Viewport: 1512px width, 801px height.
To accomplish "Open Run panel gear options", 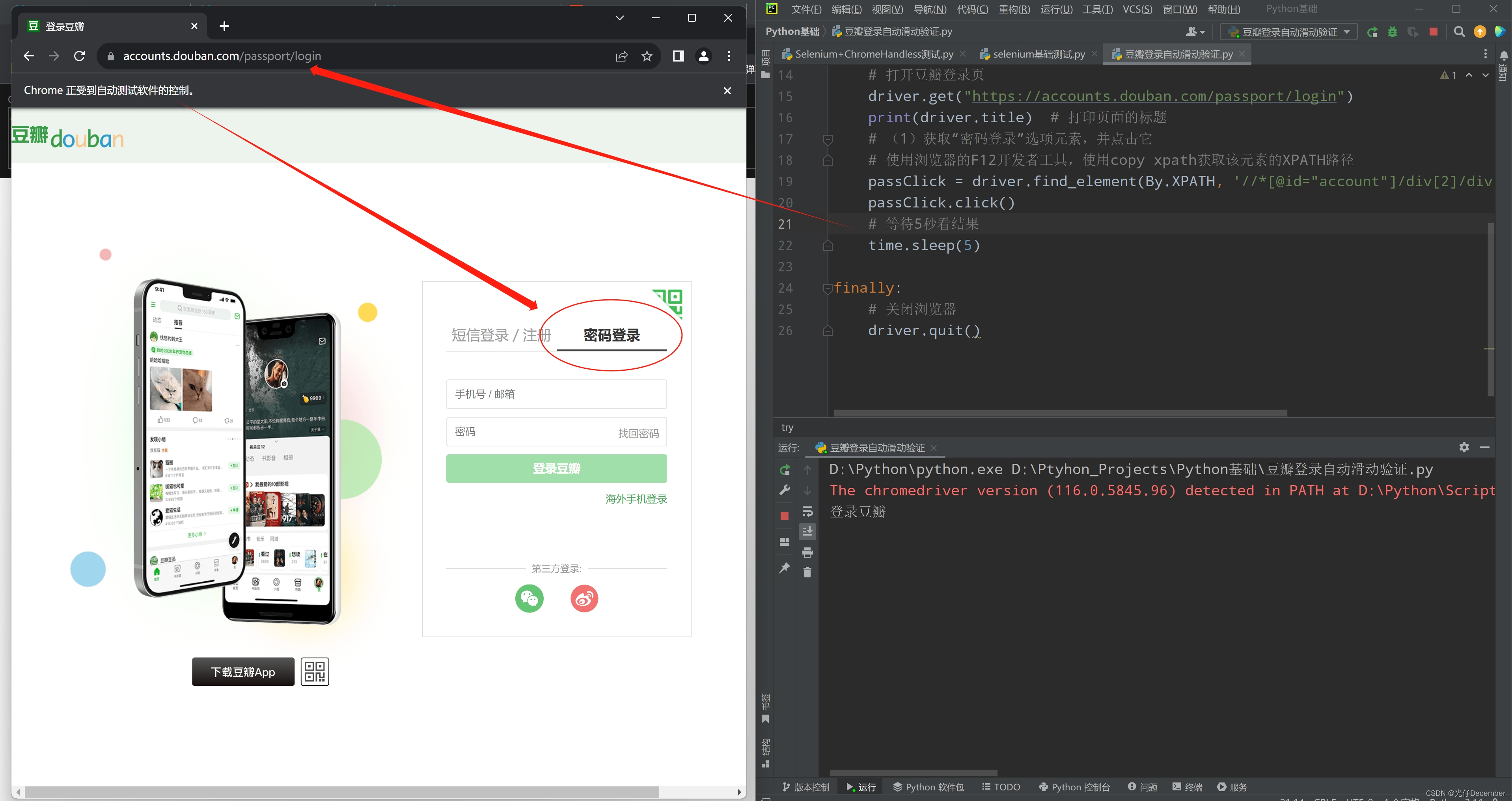I will 1464,448.
